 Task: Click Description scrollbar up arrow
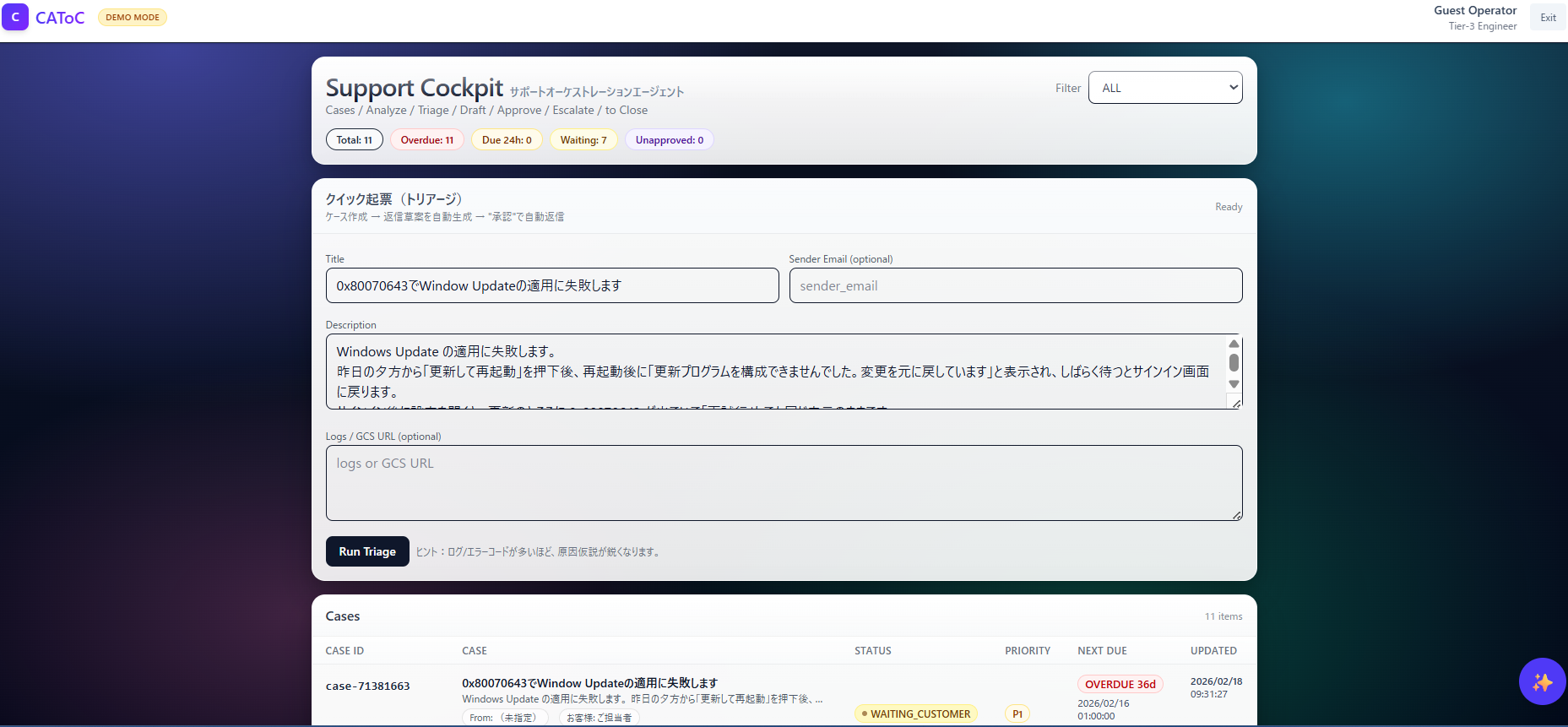pos(1234,344)
